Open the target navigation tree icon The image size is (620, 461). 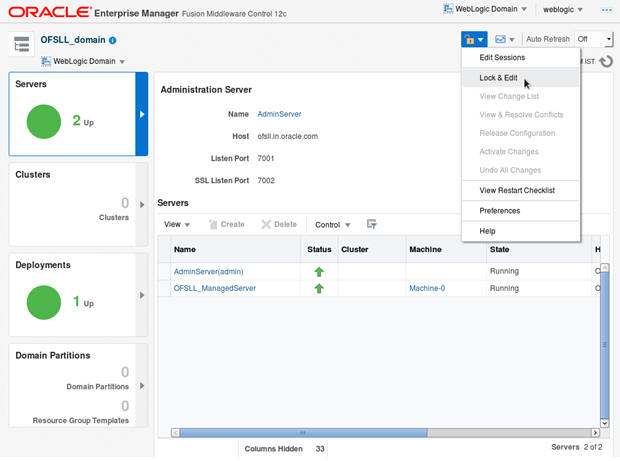21,44
